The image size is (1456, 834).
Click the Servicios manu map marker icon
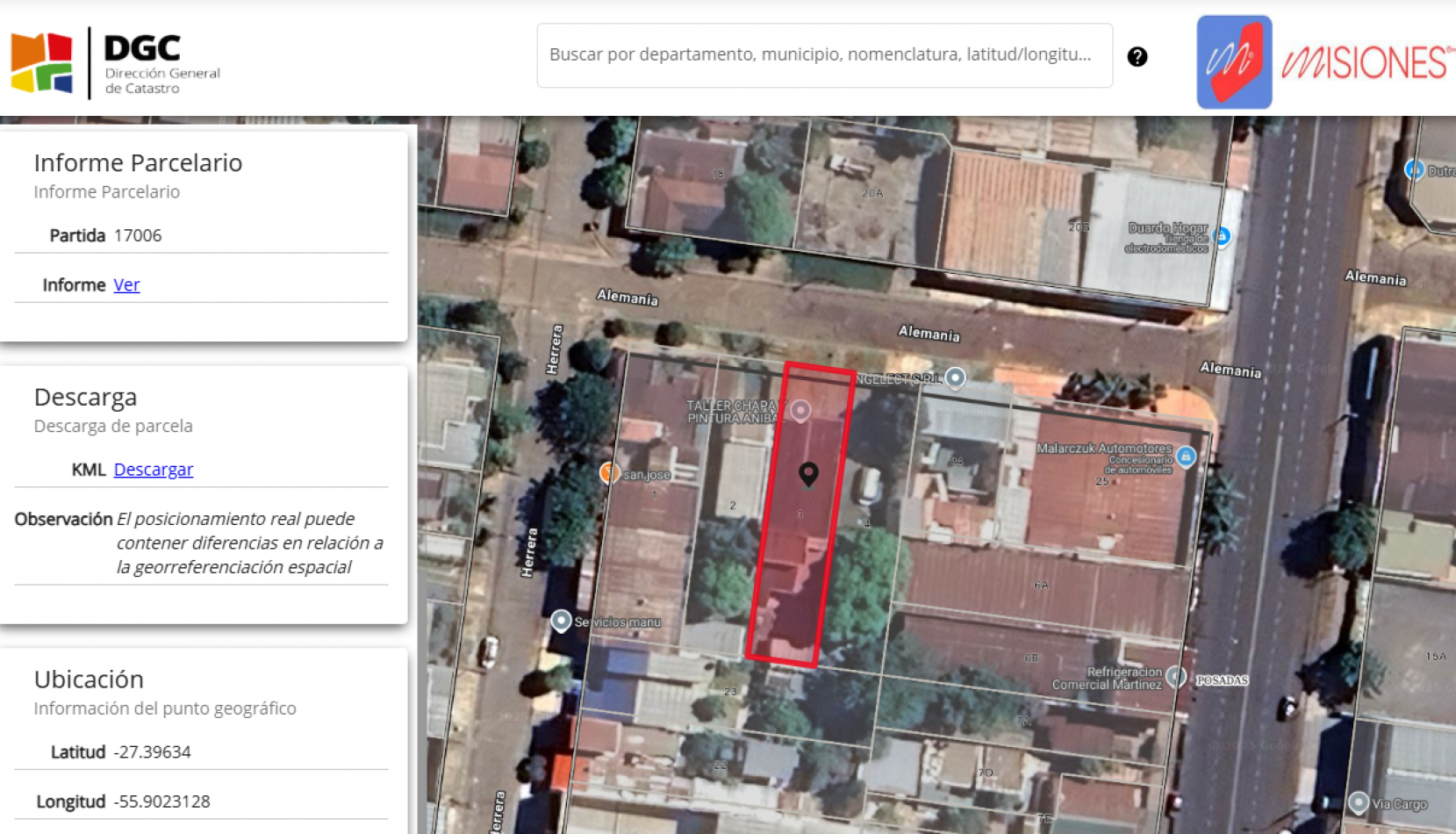(x=562, y=620)
